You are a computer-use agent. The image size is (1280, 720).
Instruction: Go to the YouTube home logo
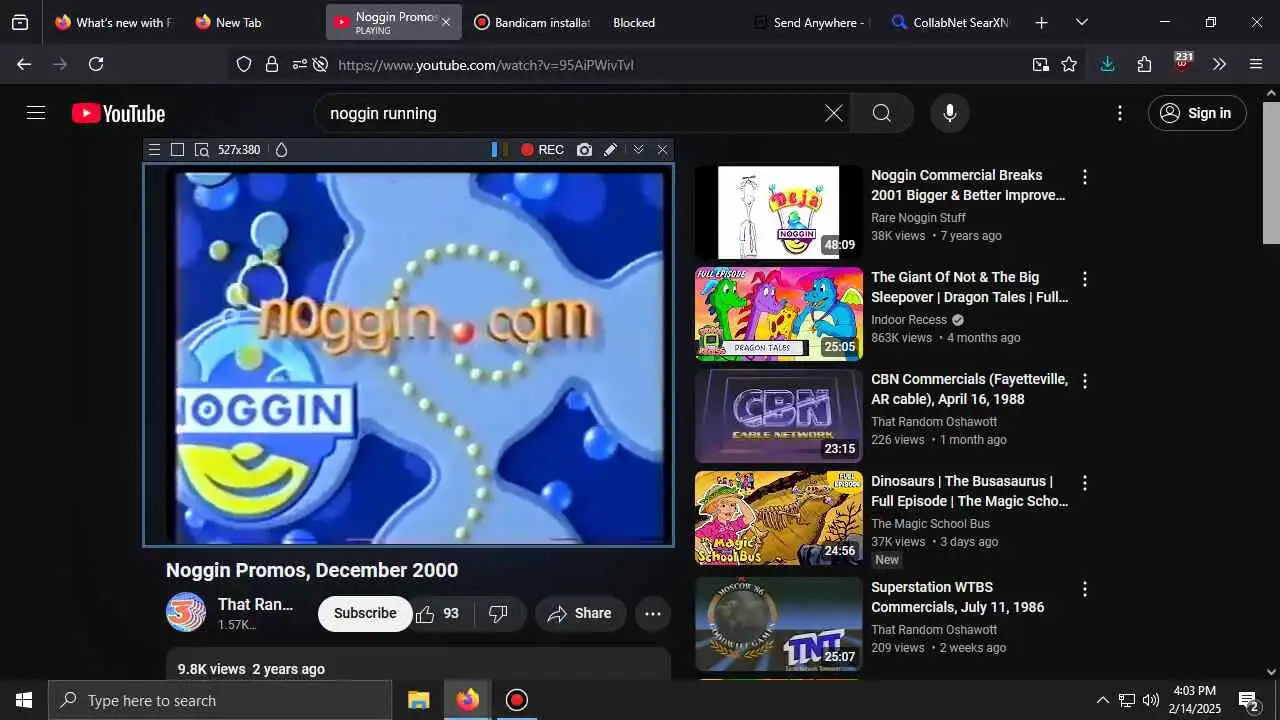point(118,114)
